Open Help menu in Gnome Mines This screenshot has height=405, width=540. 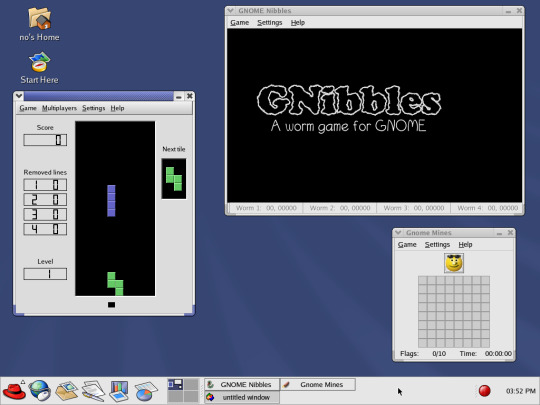coord(465,245)
